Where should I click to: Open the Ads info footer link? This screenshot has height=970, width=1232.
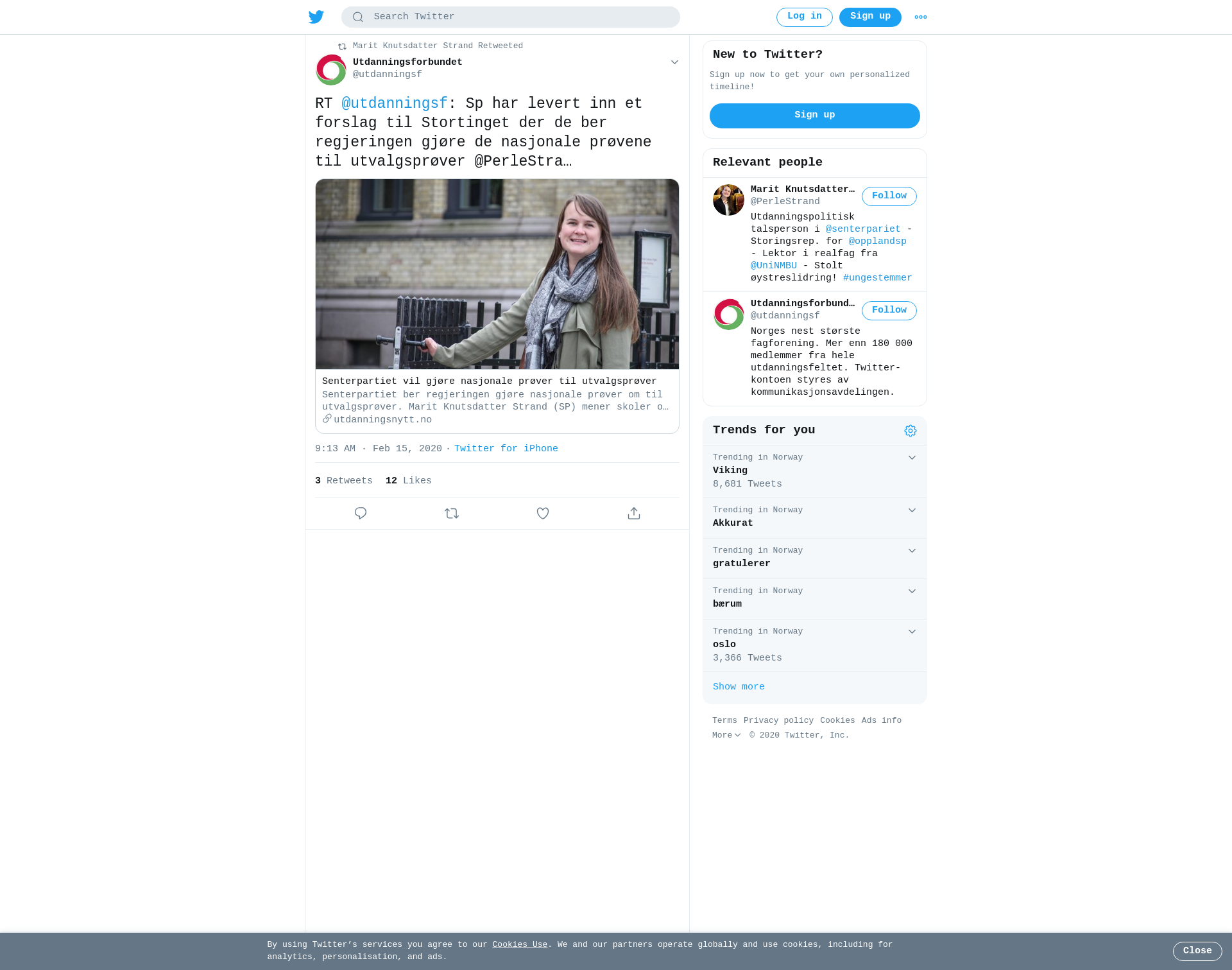(882, 721)
